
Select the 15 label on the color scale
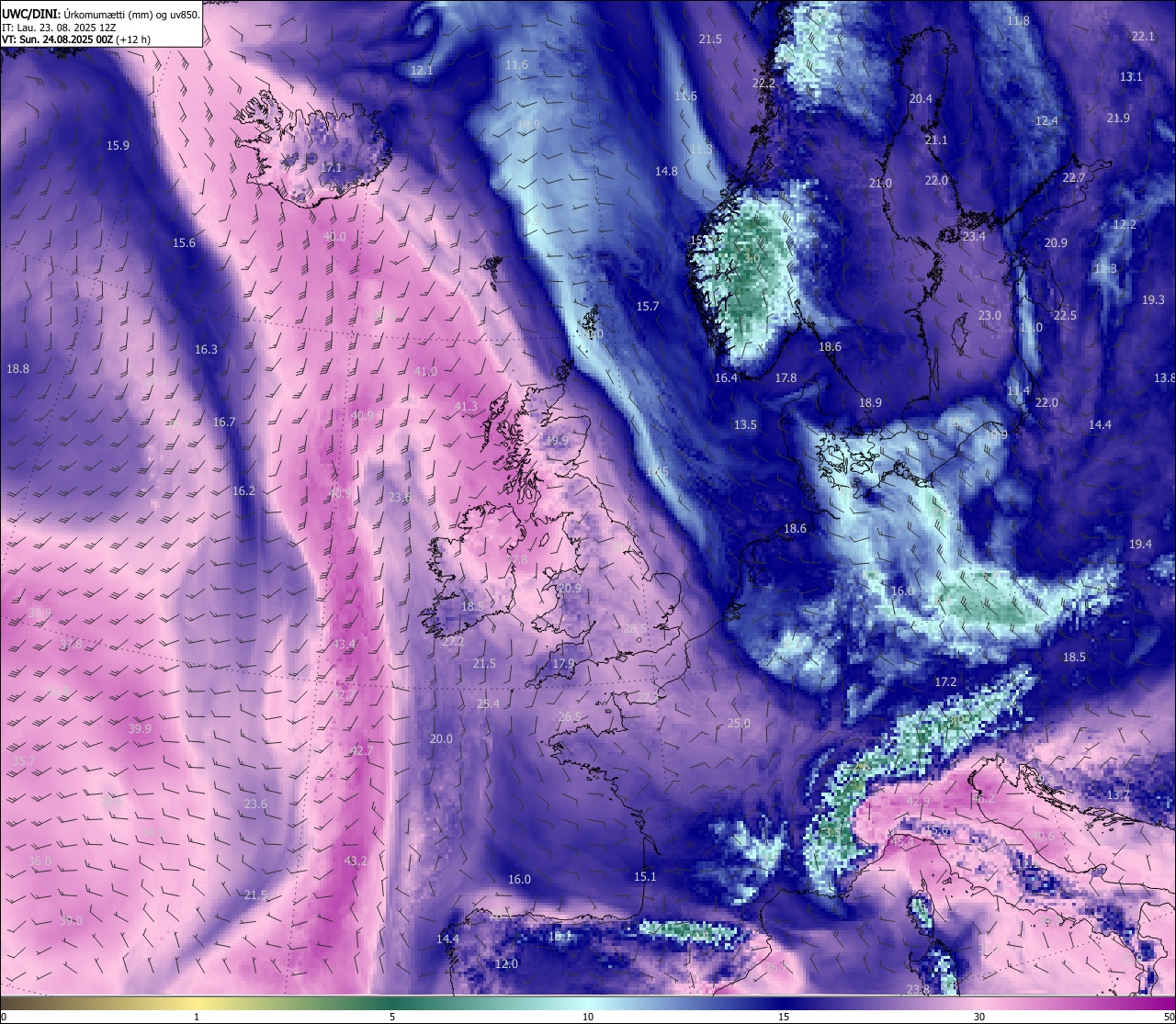click(784, 1017)
